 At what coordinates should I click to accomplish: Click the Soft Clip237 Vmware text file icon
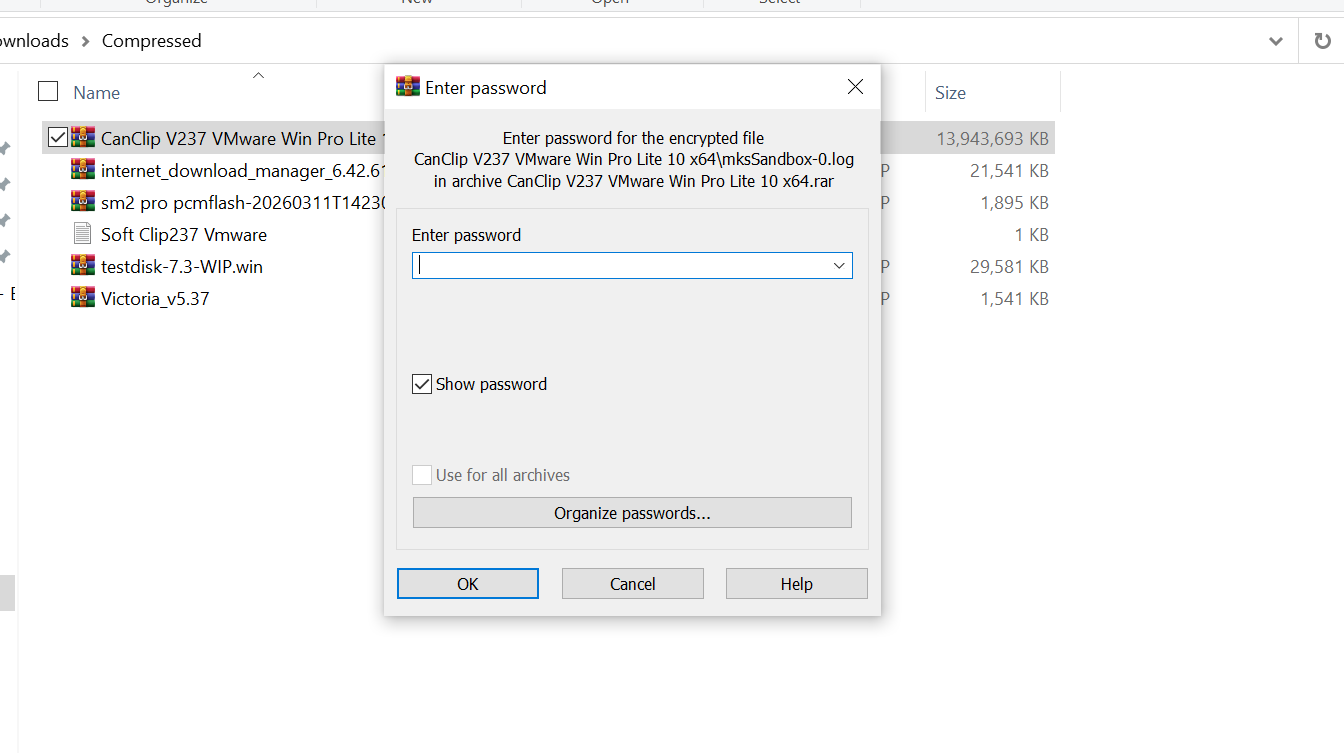click(x=83, y=234)
